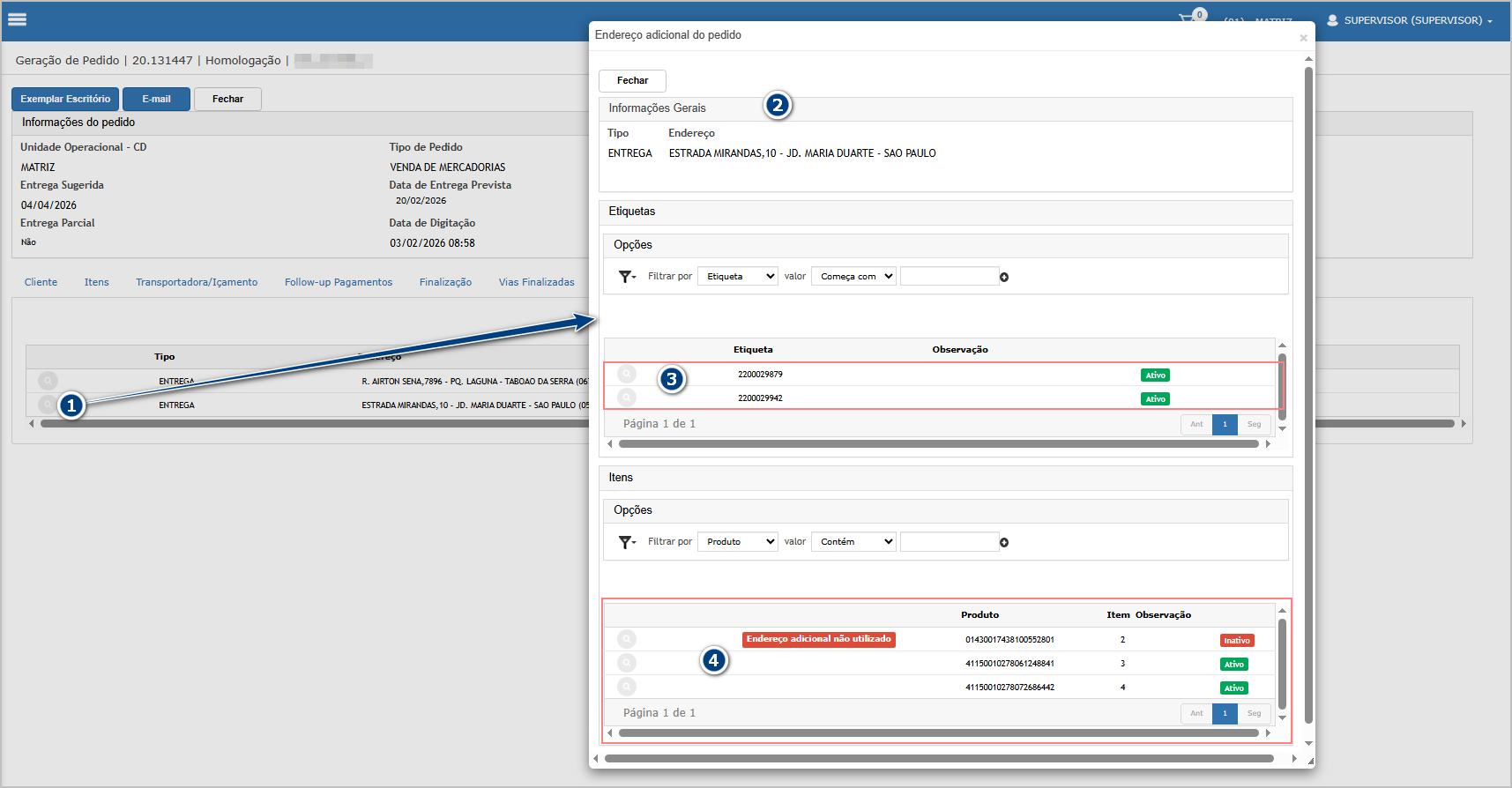Open the Transportadora/Içamento tab

coord(197,282)
